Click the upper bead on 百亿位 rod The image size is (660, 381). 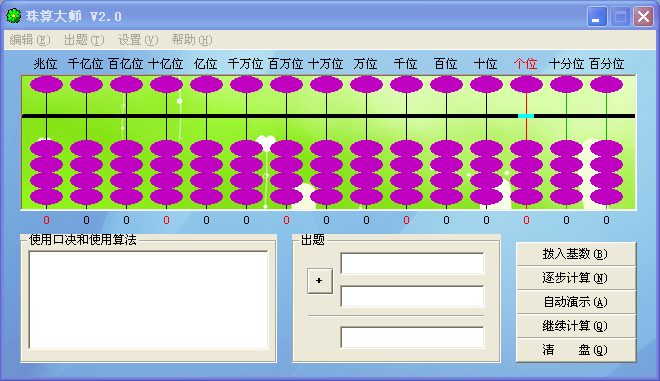coord(126,84)
